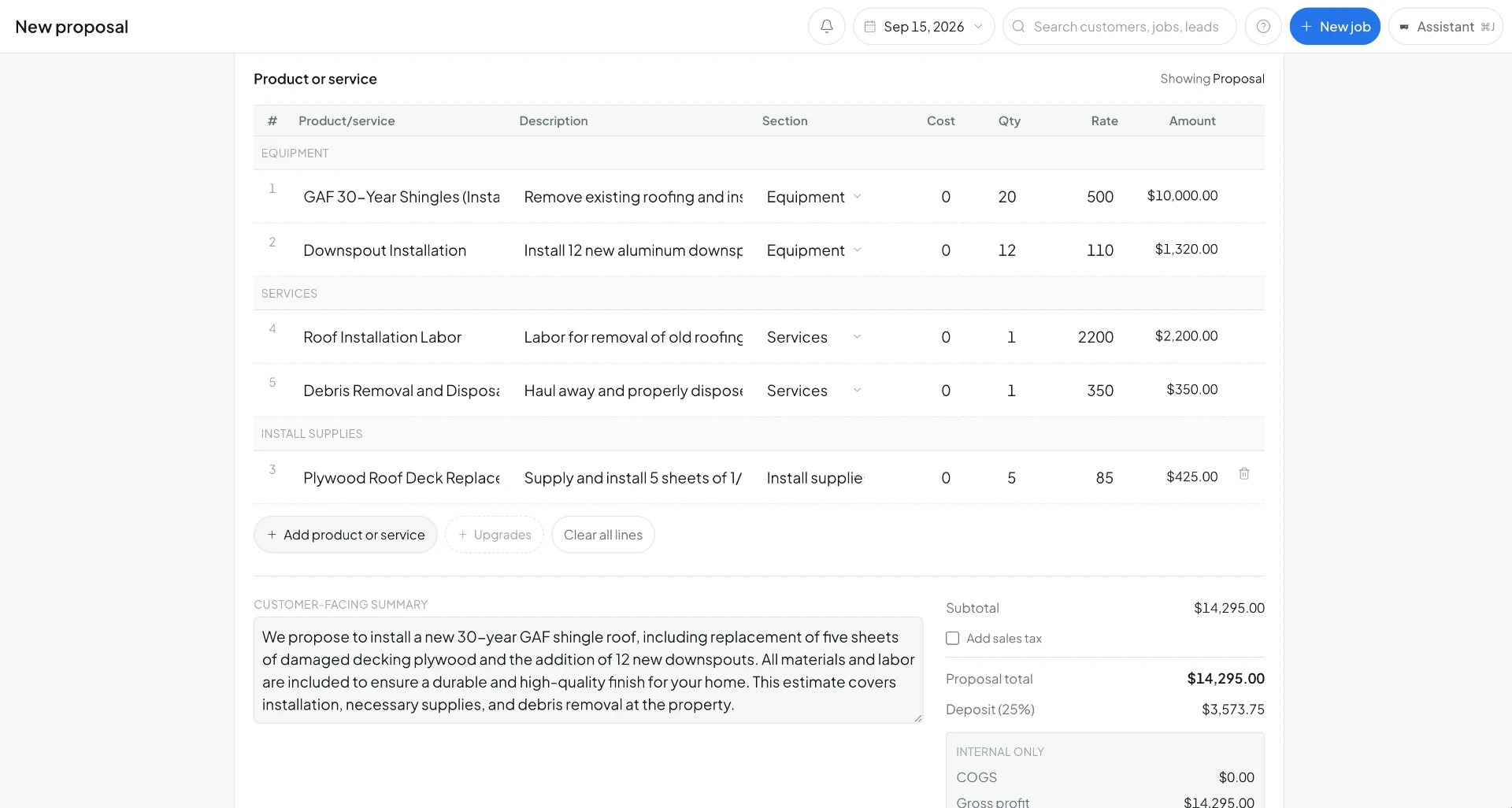Screen dimensions: 1512x808
Task: Click the New job button
Action: point(1335,27)
